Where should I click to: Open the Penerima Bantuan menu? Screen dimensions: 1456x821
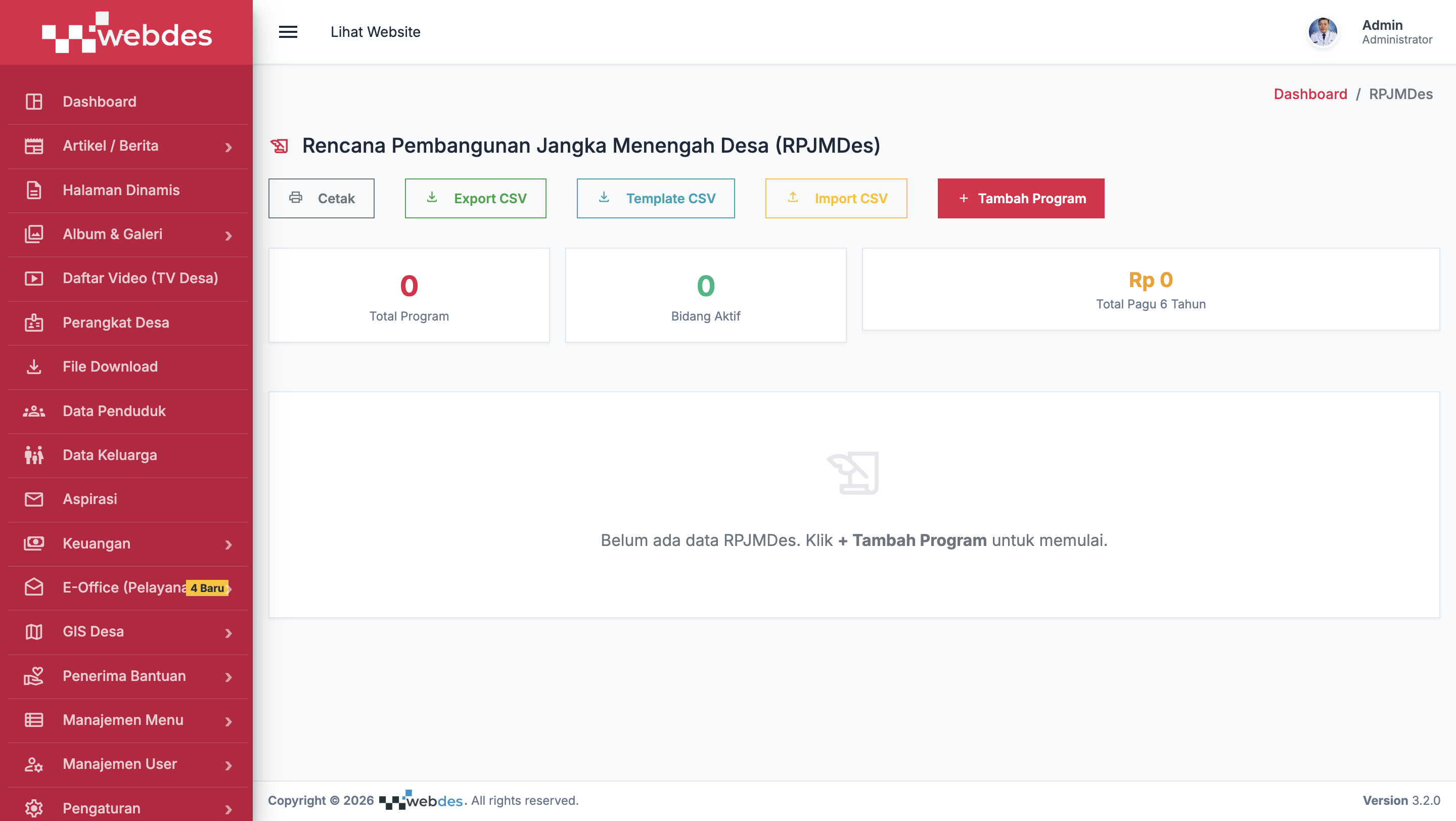tap(128, 676)
